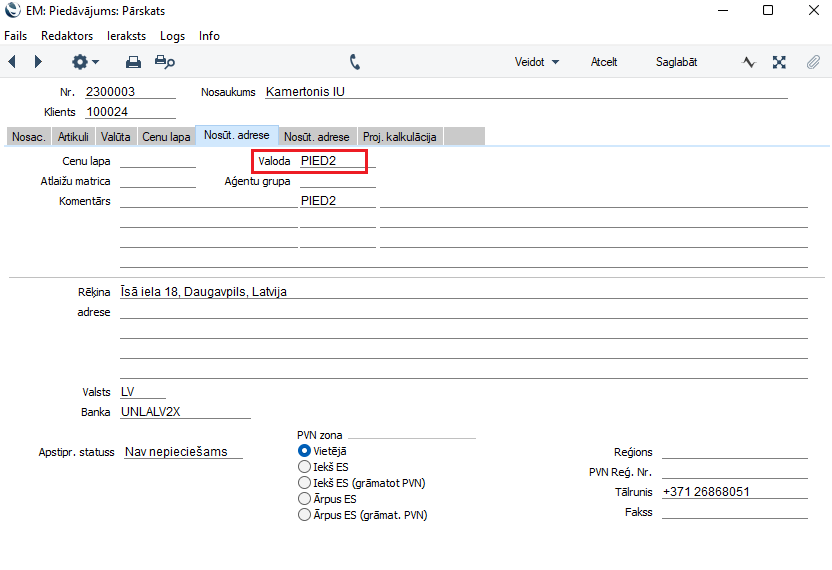Viewport: 832px width, 570px height.
Task: Open the activity graph icon
Action: (749, 62)
